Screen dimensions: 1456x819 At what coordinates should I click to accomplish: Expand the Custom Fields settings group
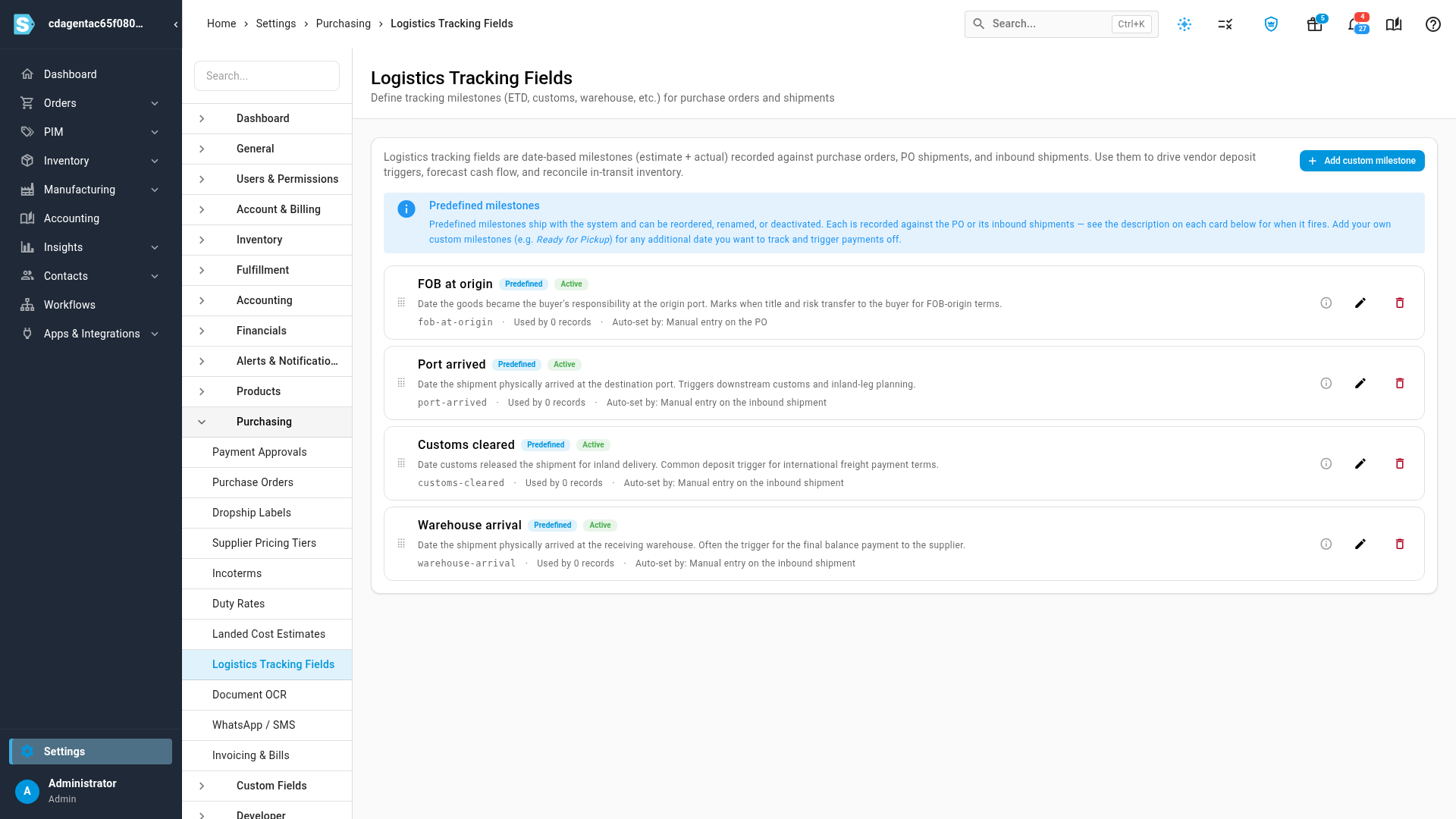pyautogui.click(x=267, y=786)
